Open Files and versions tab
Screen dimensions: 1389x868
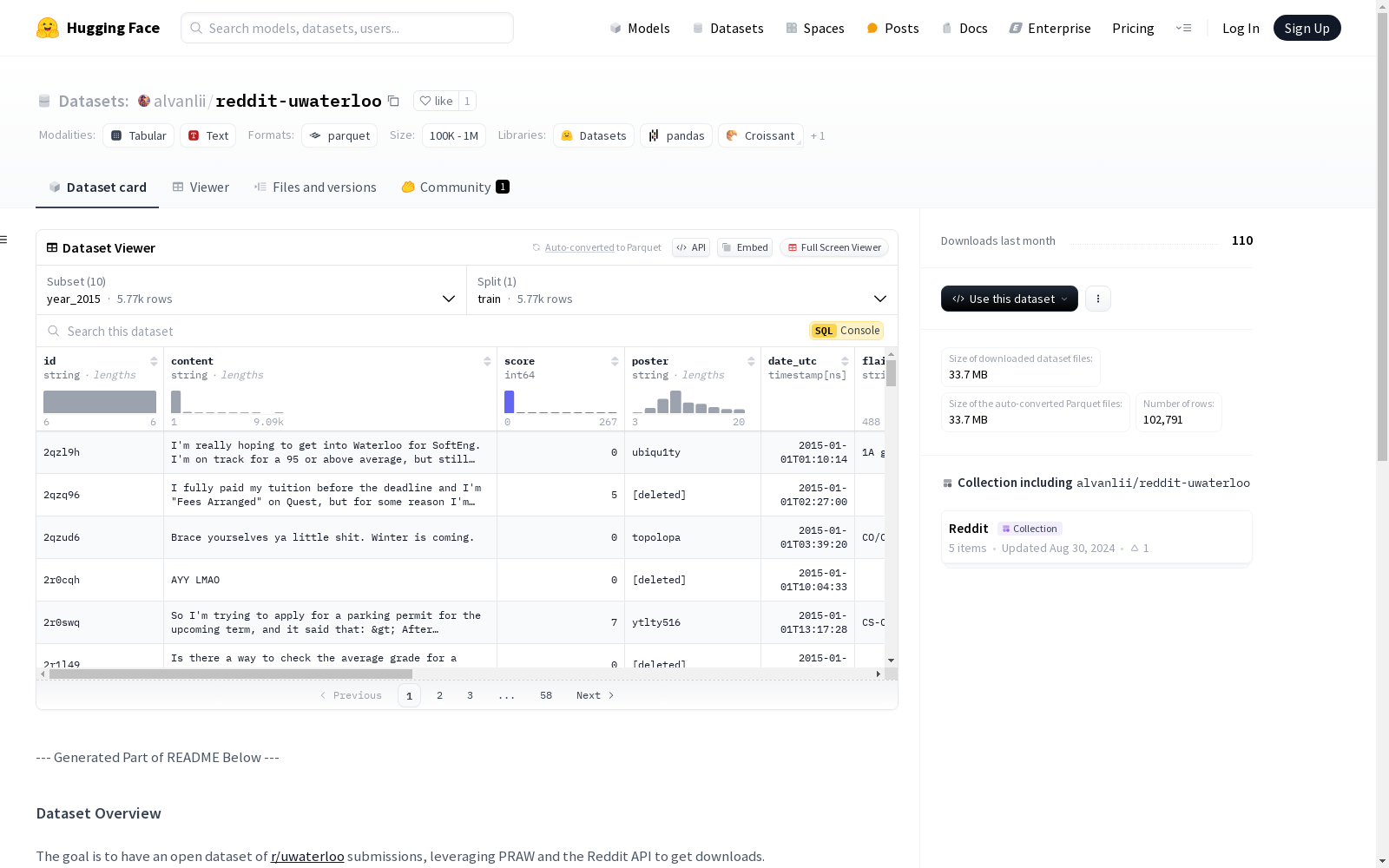pos(315,187)
